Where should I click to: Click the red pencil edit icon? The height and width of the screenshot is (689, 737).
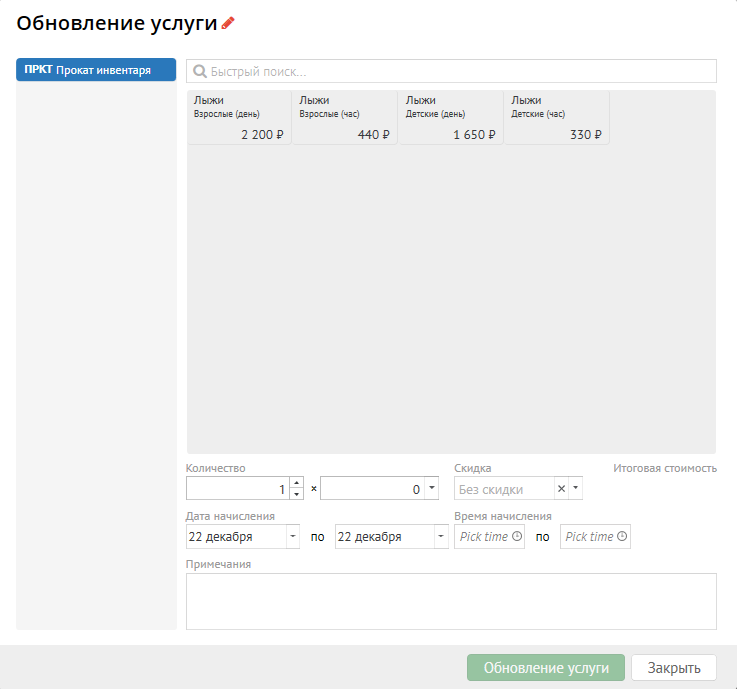[x=228, y=23]
